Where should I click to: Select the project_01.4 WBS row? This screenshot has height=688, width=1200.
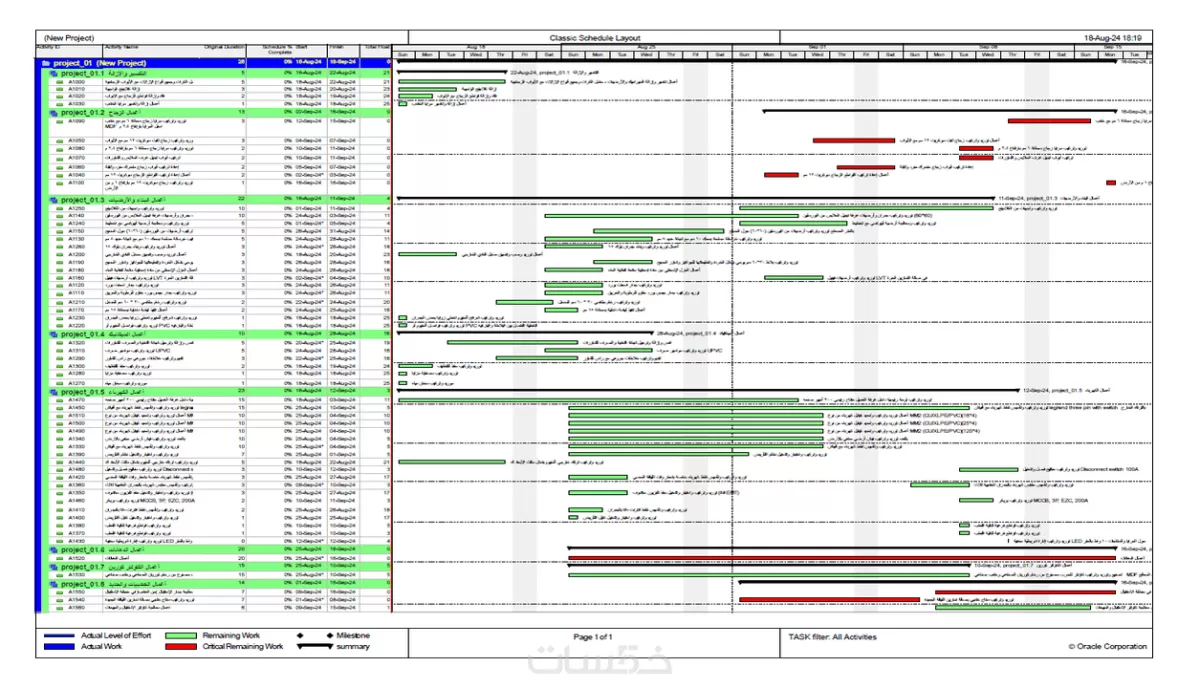[219, 334]
